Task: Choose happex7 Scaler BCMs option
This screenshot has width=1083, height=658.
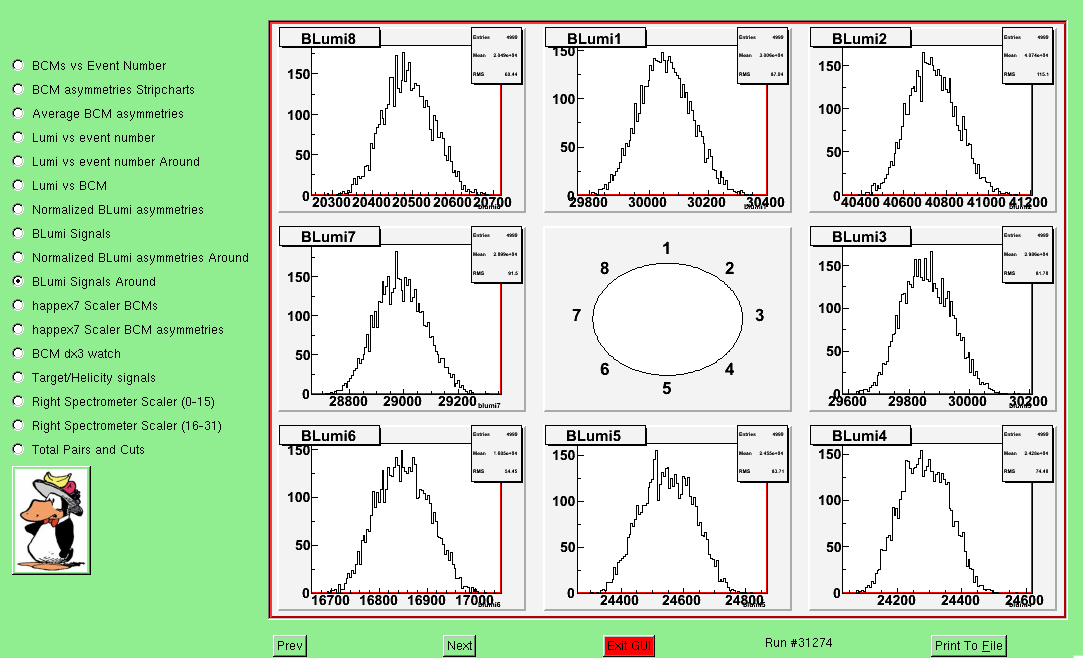Action: (19, 305)
